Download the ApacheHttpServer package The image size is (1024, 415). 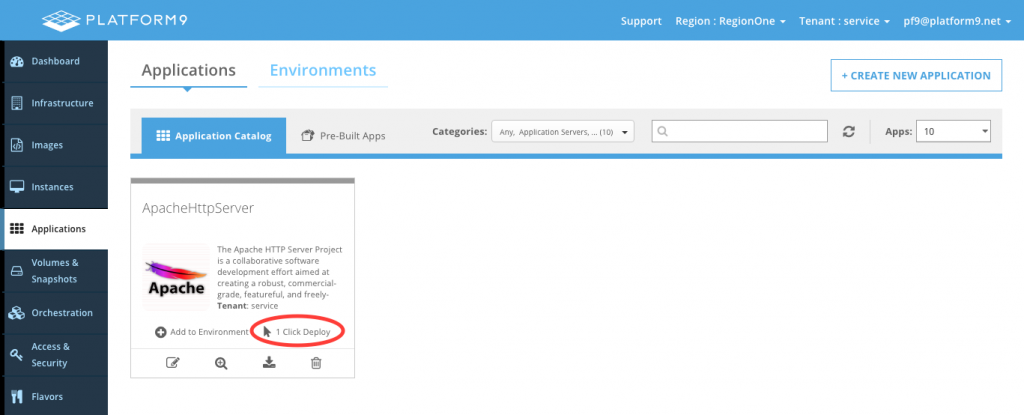(x=269, y=363)
